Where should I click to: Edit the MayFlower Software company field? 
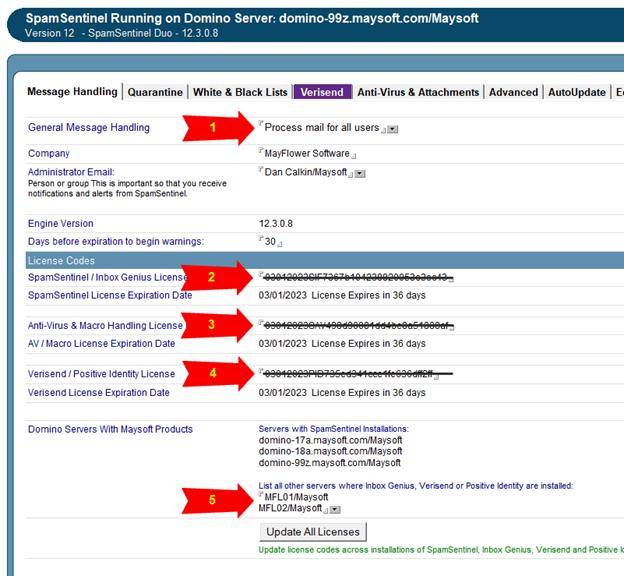(x=307, y=153)
